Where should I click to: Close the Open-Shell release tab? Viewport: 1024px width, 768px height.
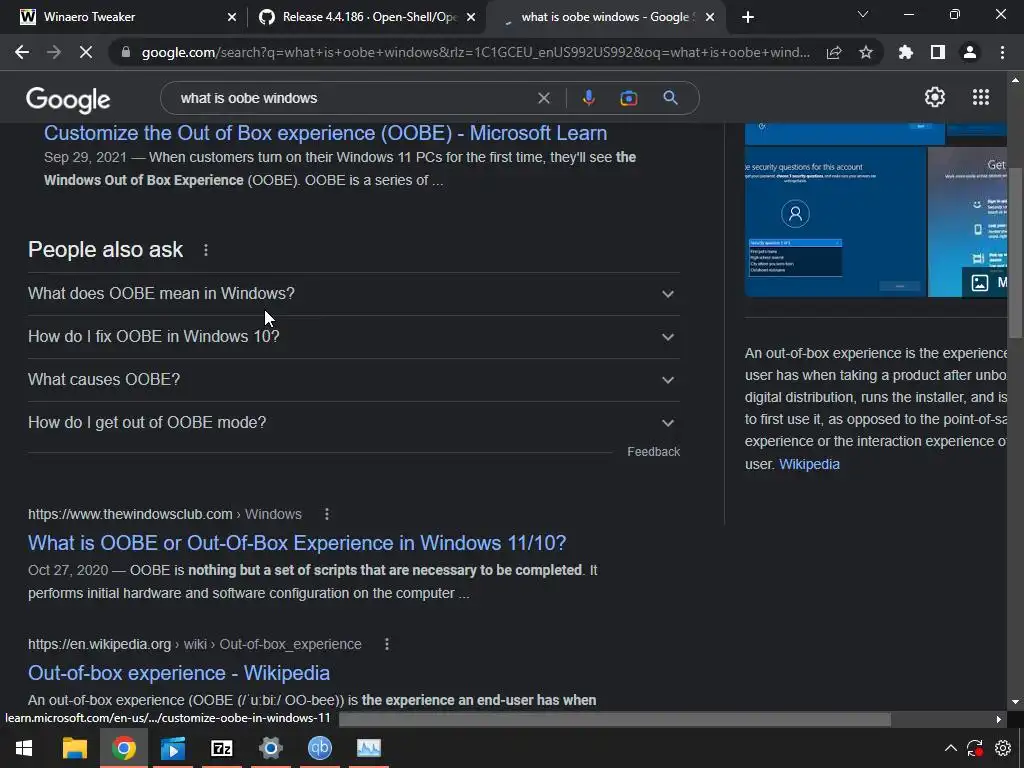tap(471, 18)
